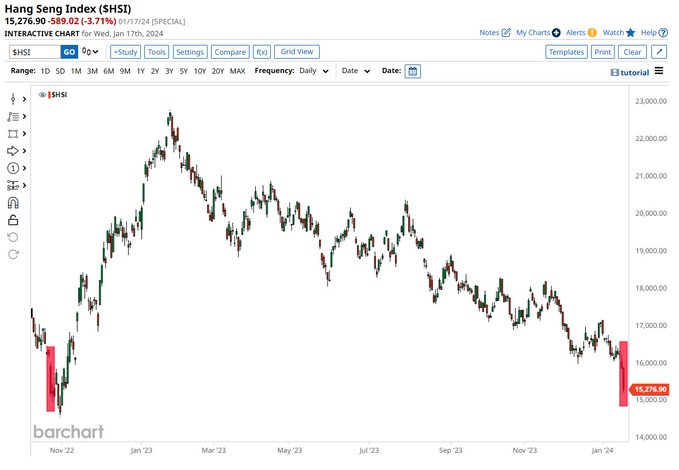Screen dimensions: 679x470
Task: Select the MAX range
Action: [237, 71]
